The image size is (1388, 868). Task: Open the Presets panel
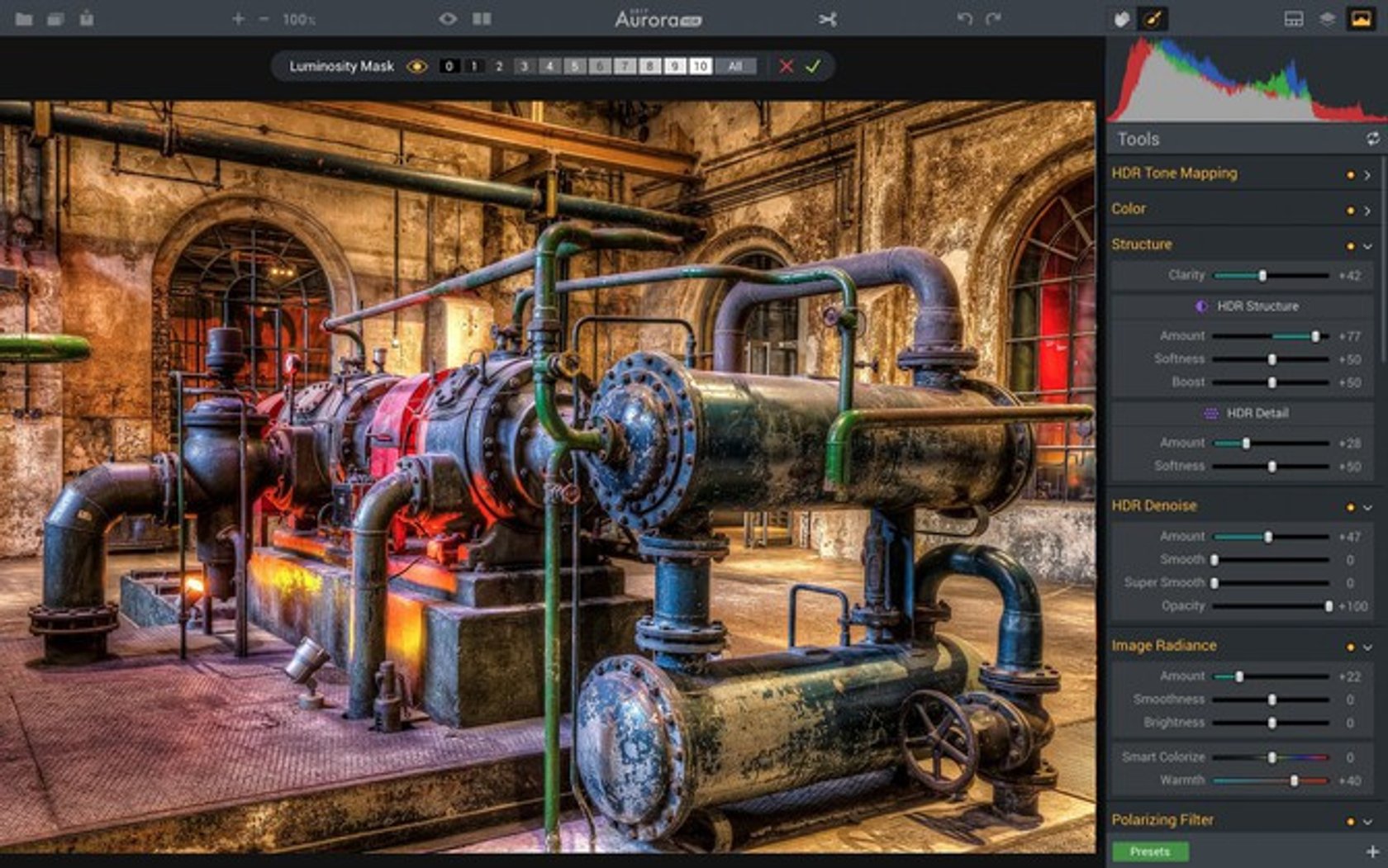point(1150,851)
